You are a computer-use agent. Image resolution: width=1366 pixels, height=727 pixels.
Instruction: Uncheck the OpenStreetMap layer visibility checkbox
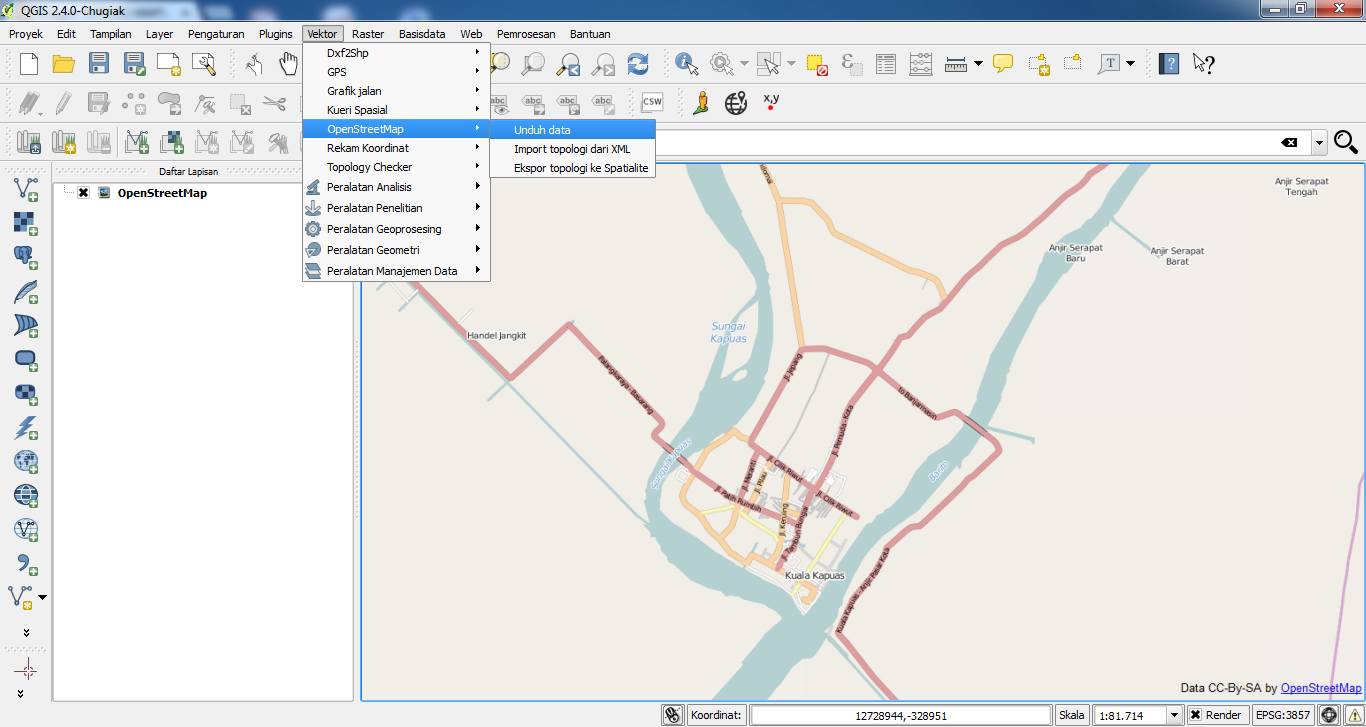click(x=84, y=193)
